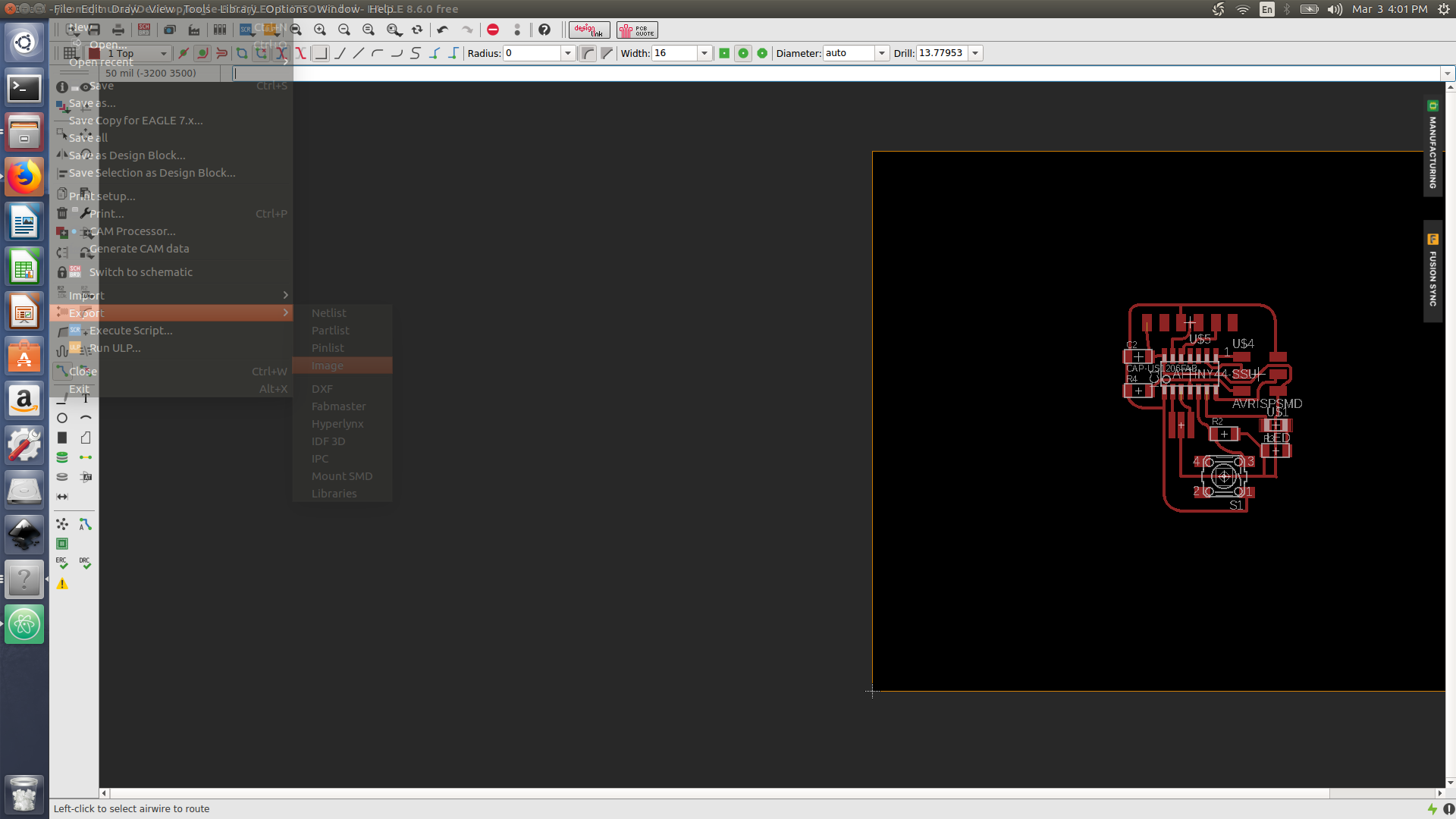Open Help via question mark icon

pyautogui.click(x=544, y=30)
